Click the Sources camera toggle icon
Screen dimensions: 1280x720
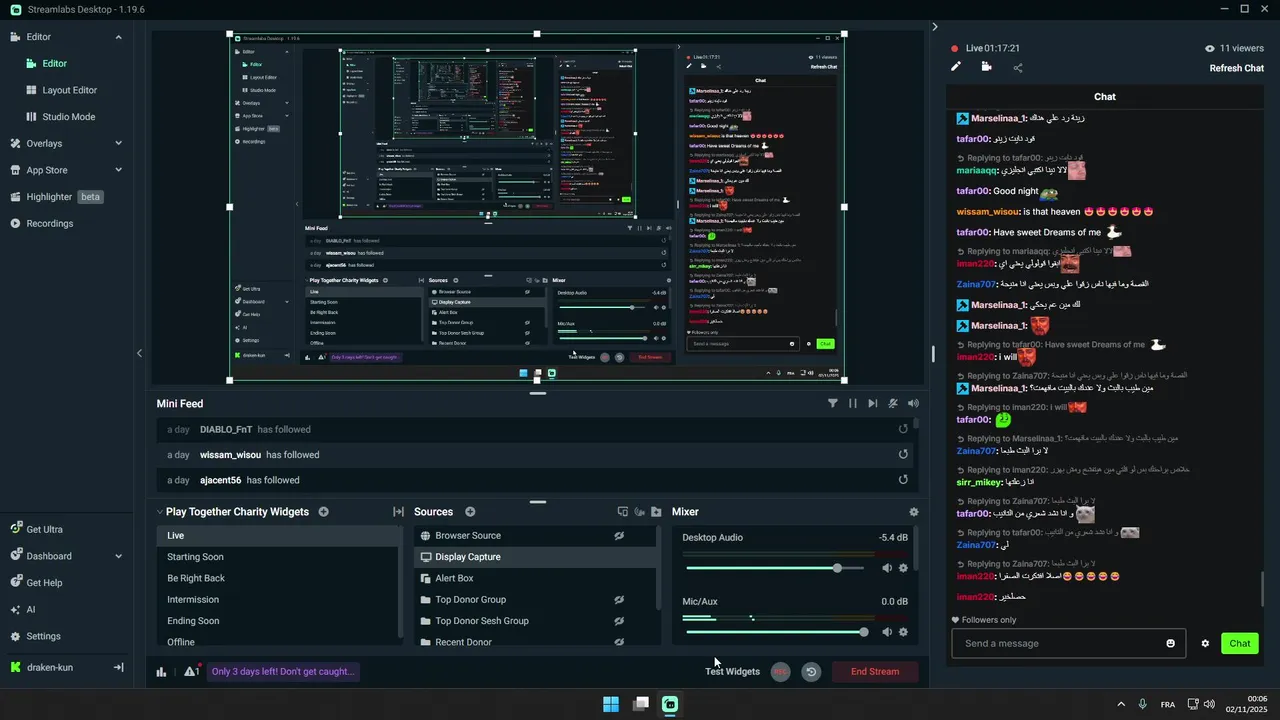639,512
